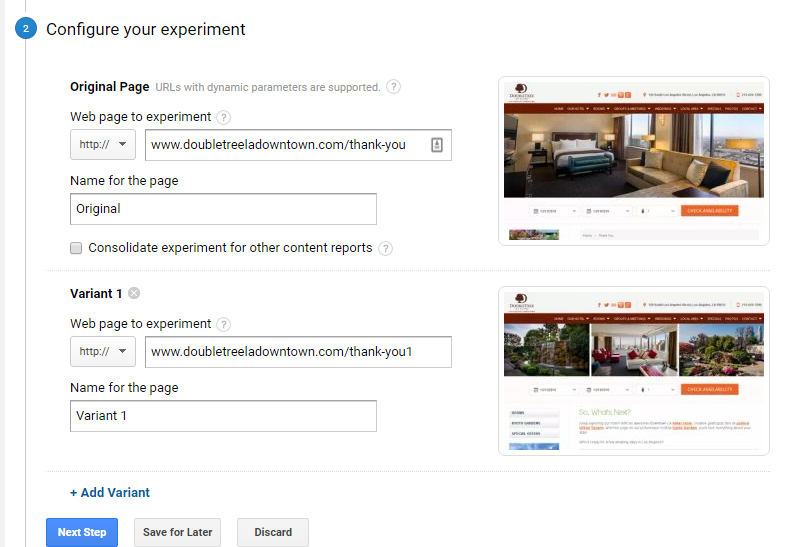810x547 pixels.
Task: Enable Consolidate experiment for other content reports
Action: pos(76,248)
